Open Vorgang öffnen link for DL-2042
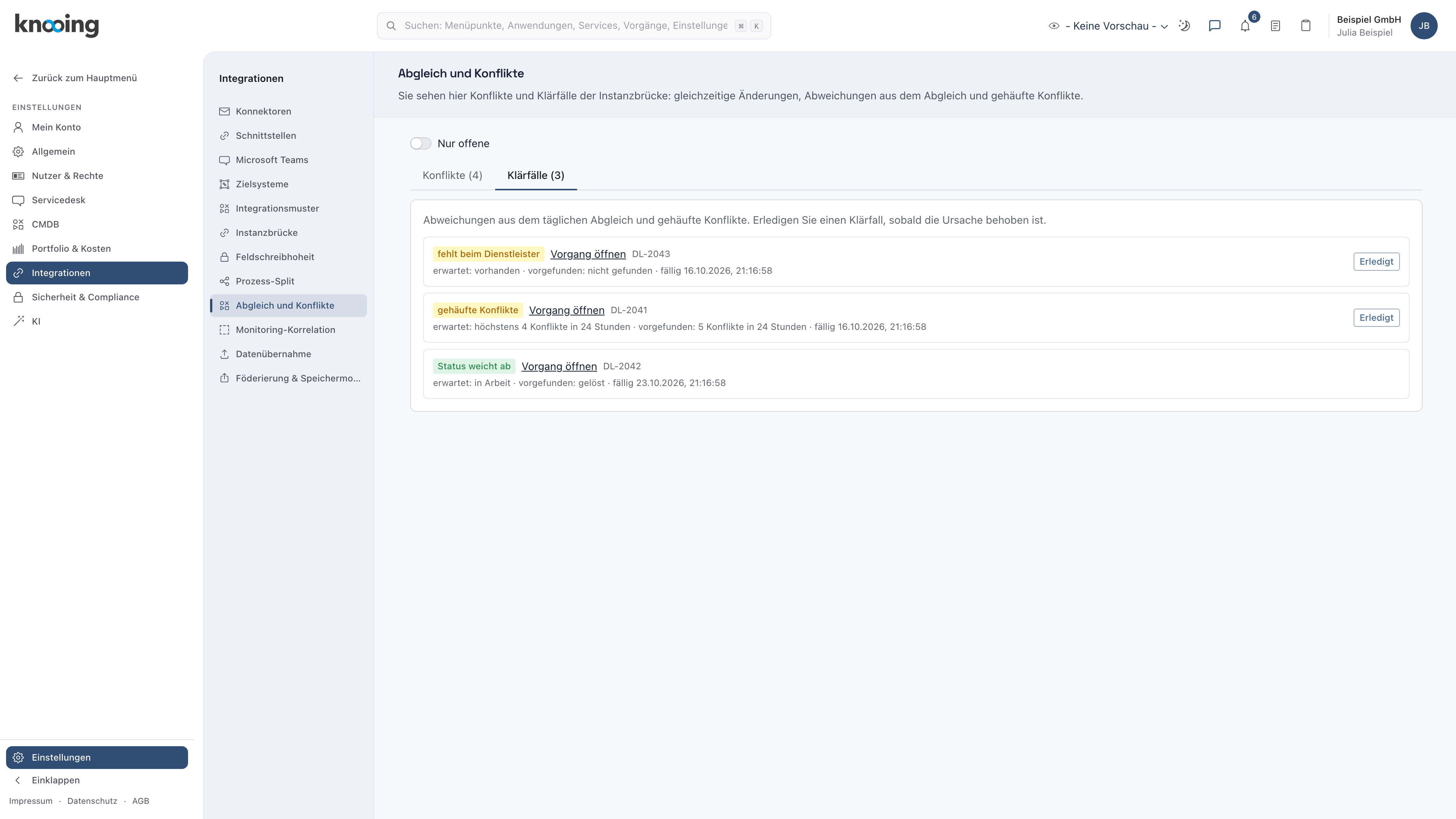The image size is (1456, 819). (559, 366)
